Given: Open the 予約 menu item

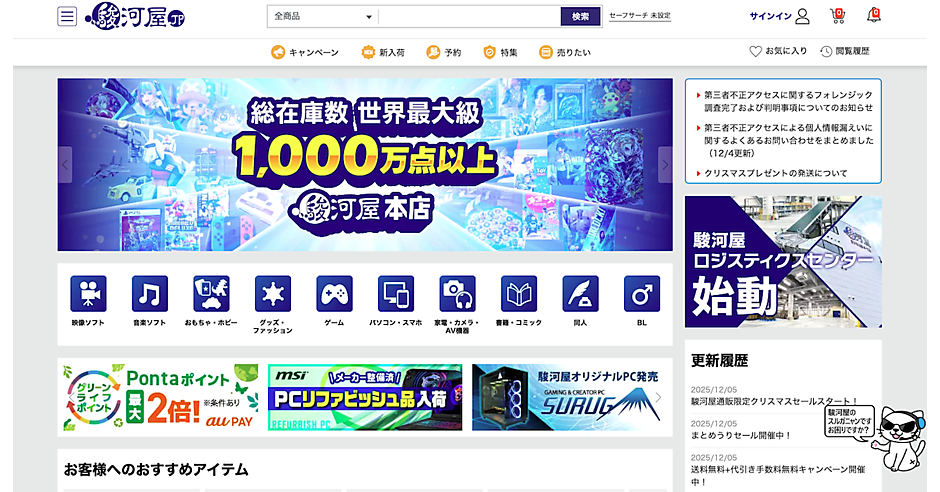Looking at the screenshot, I should pos(444,53).
